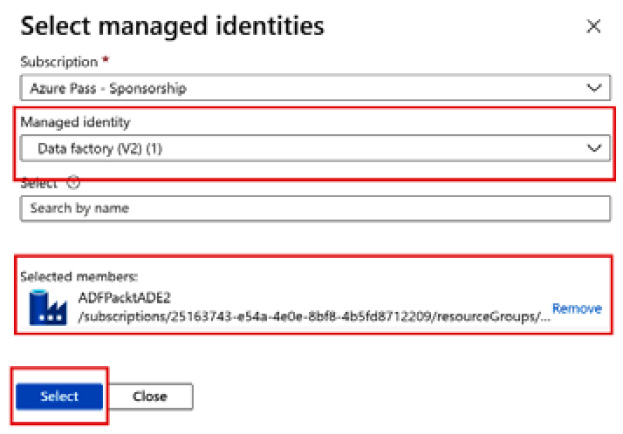Screen dimensions: 623x434
Task: Click the /subscriptions resource path text
Action: tap(300, 316)
